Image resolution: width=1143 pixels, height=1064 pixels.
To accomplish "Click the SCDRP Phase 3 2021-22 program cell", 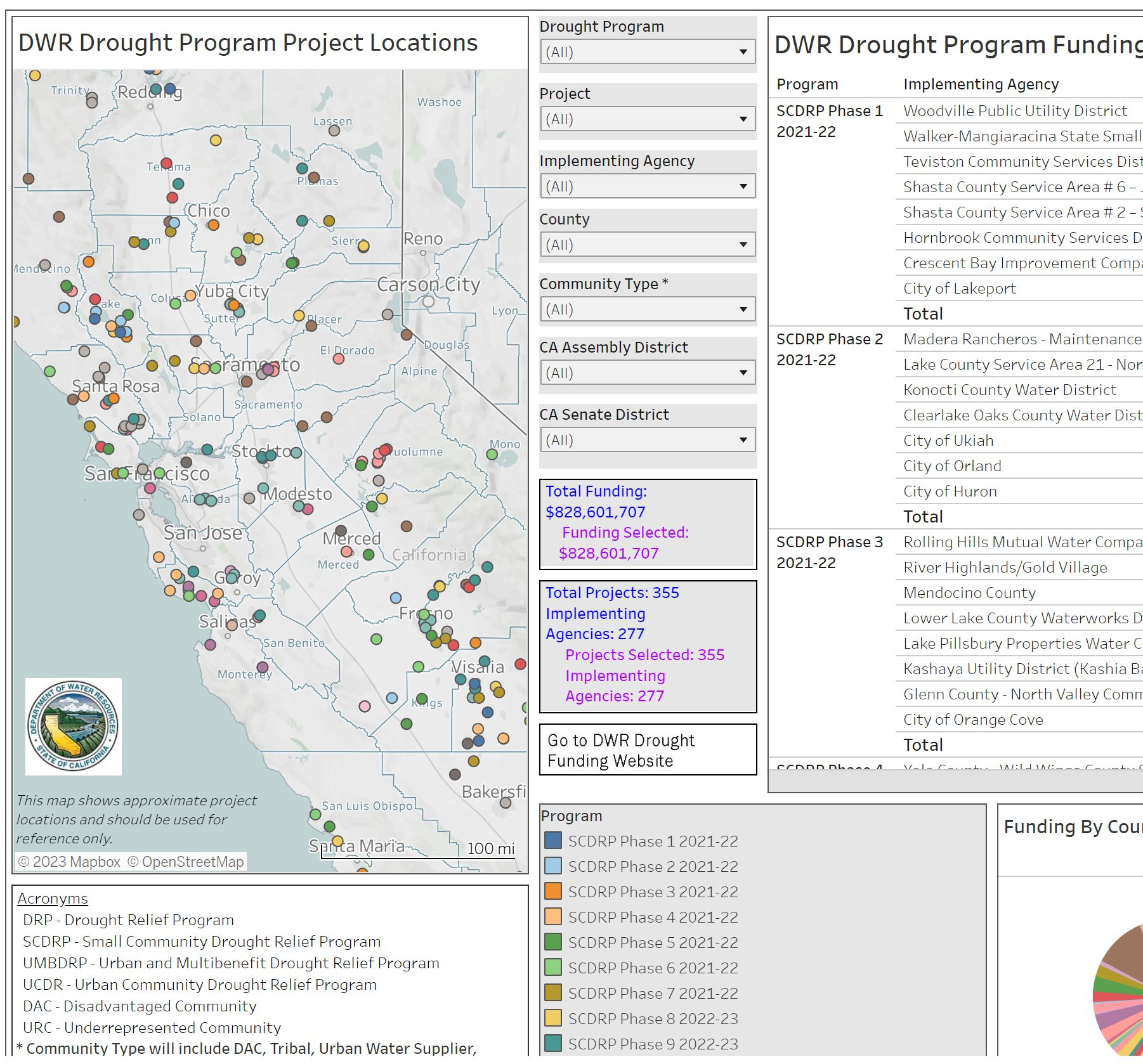I will click(829, 552).
